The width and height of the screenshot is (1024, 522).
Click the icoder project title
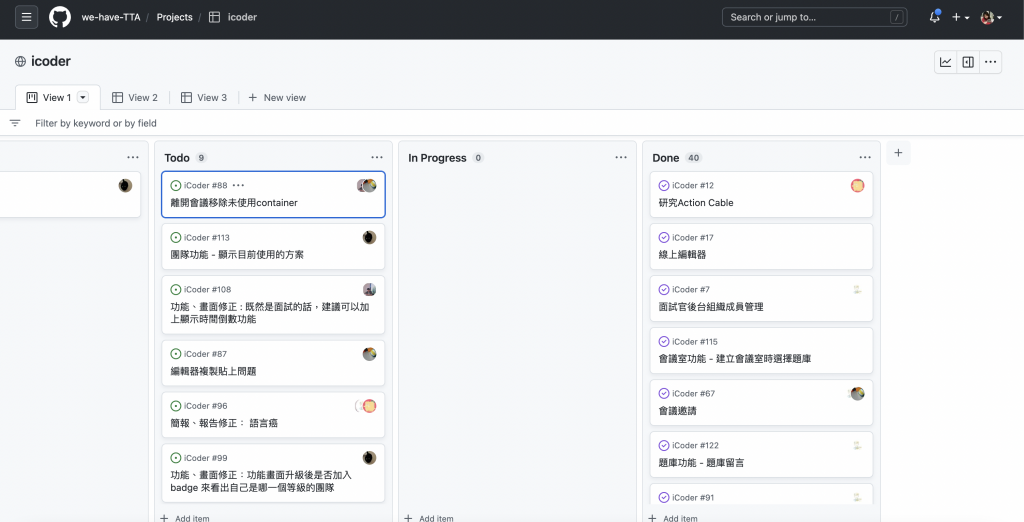click(51, 61)
